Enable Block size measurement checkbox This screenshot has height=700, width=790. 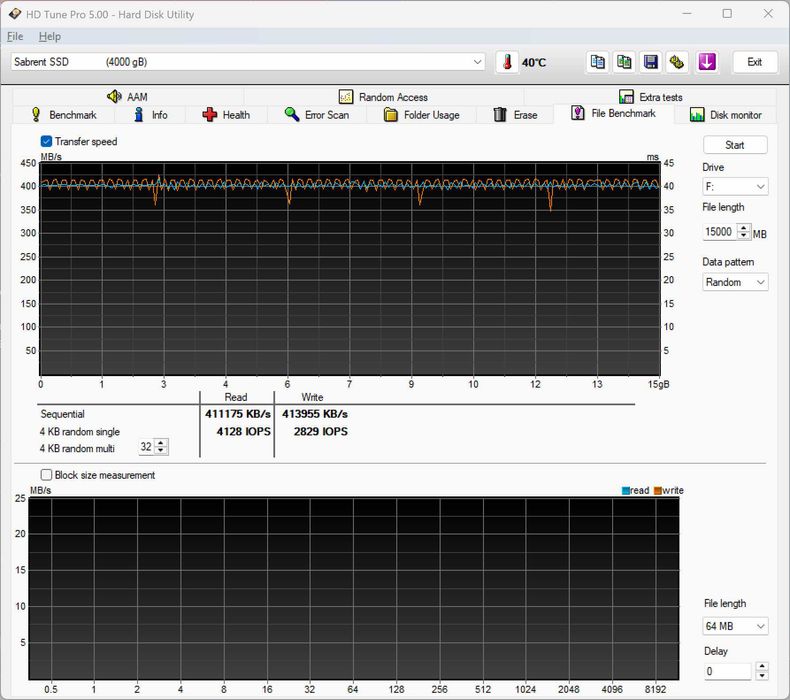tap(46, 475)
